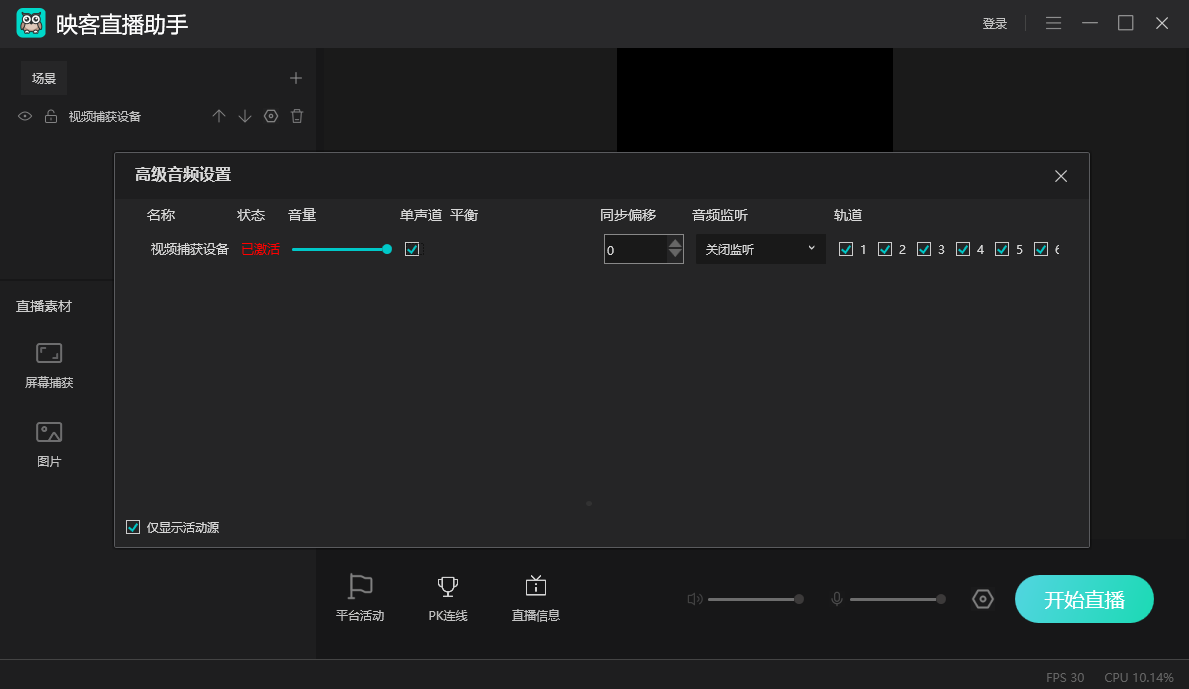Expand the 关闭监听 audio monitoring dropdown
This screenshot has height=689, width=1189.
click(760, 249)
